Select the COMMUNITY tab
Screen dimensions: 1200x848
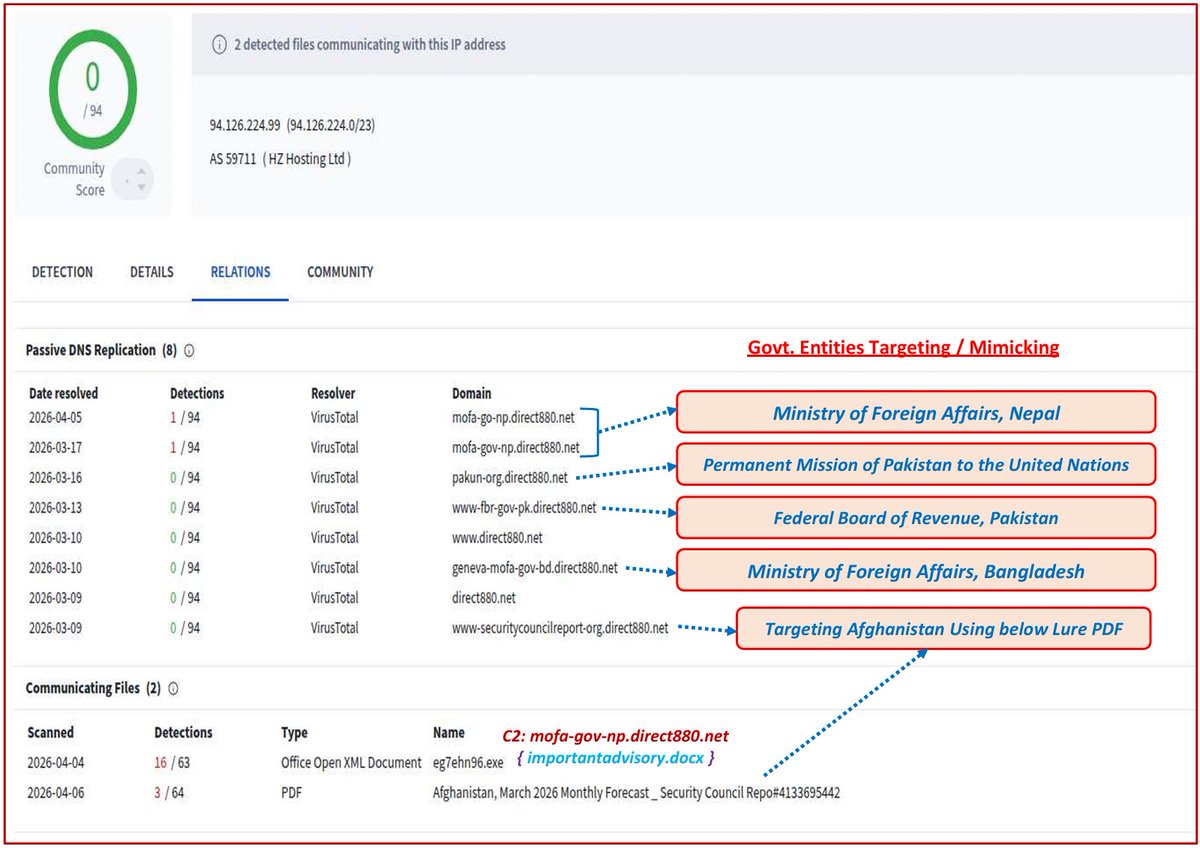339,271
